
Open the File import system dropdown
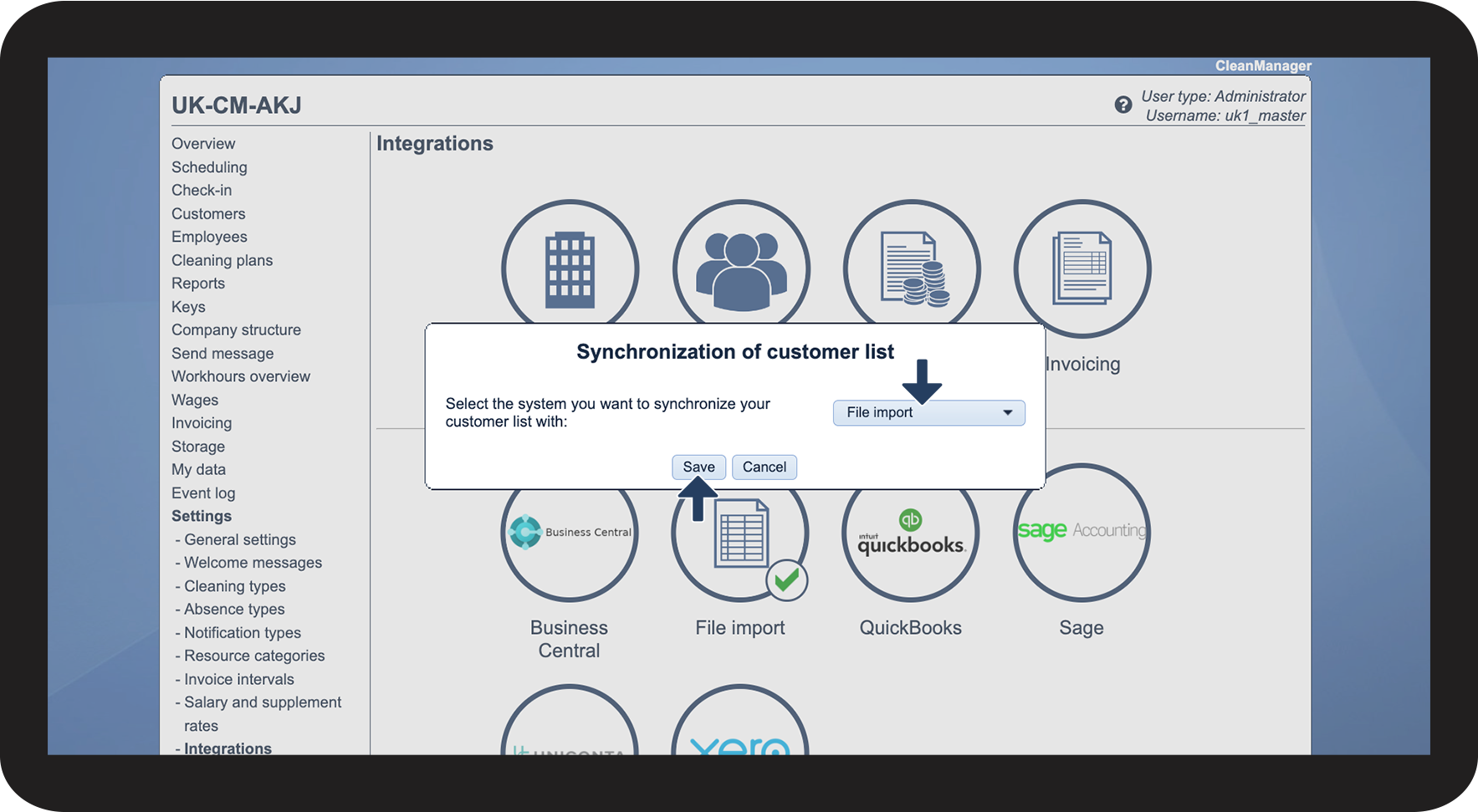click(928, 412)
